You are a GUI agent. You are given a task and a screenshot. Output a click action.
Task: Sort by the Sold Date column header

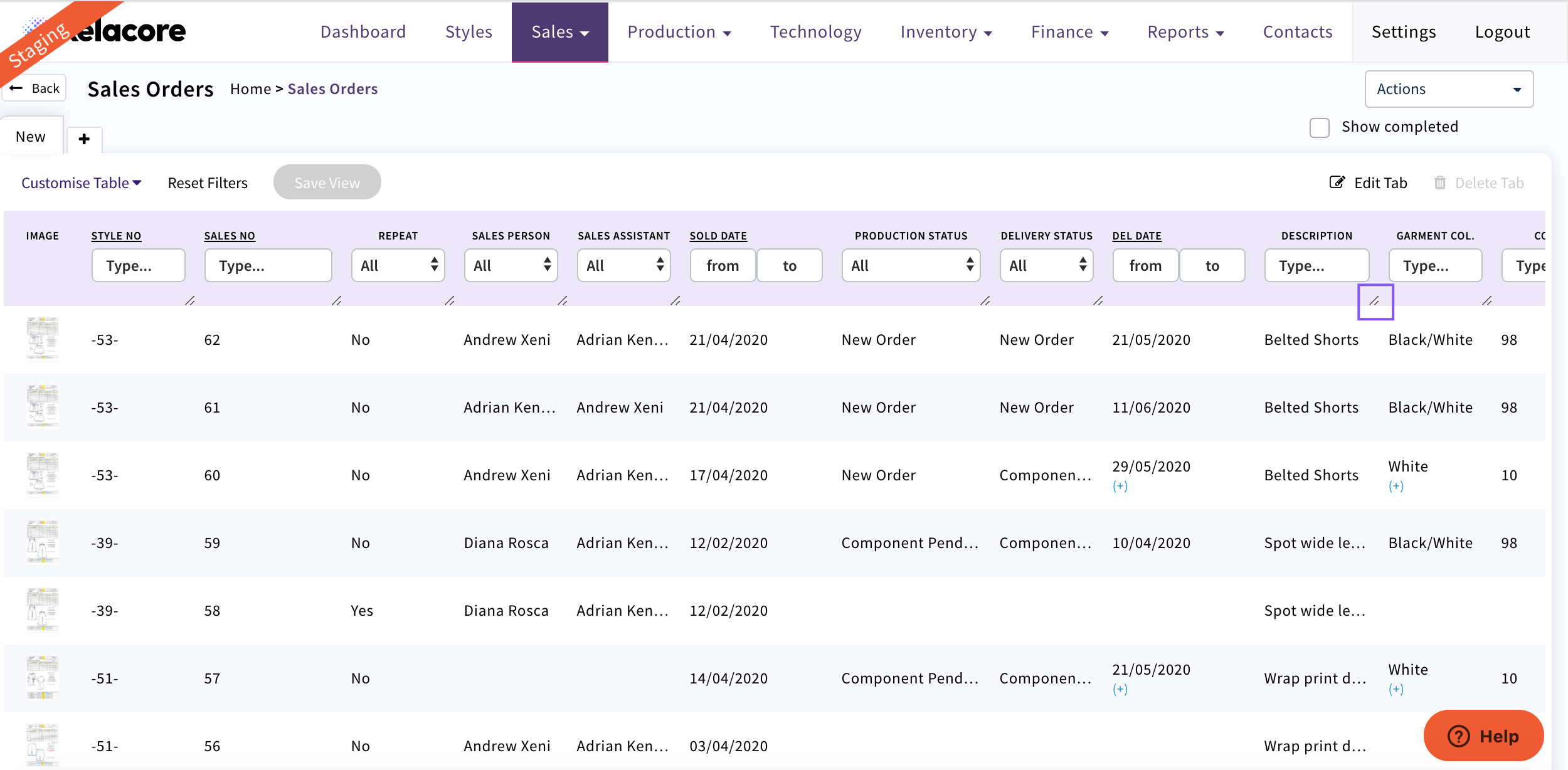pos(718,236)
